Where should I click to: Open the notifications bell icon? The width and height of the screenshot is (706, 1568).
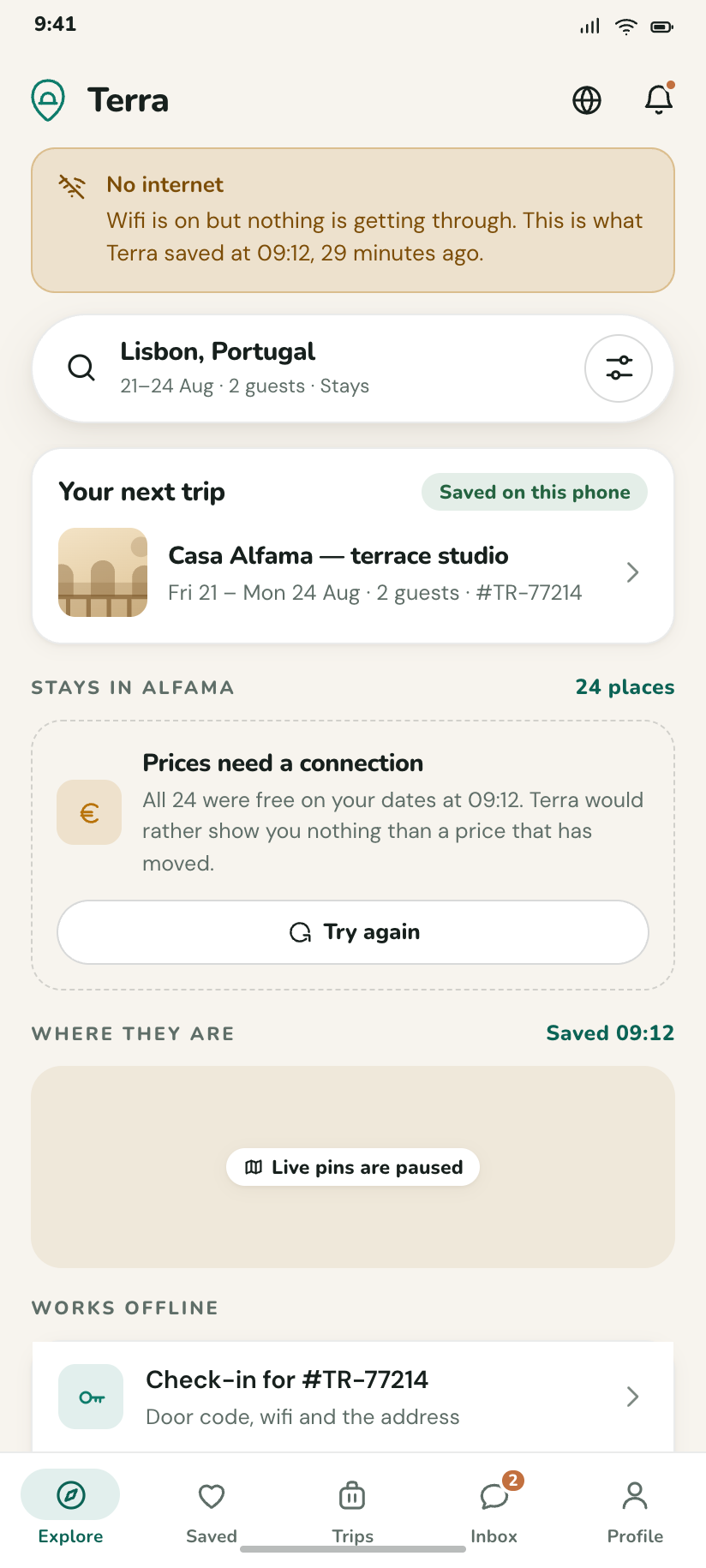tap(659, 99)
